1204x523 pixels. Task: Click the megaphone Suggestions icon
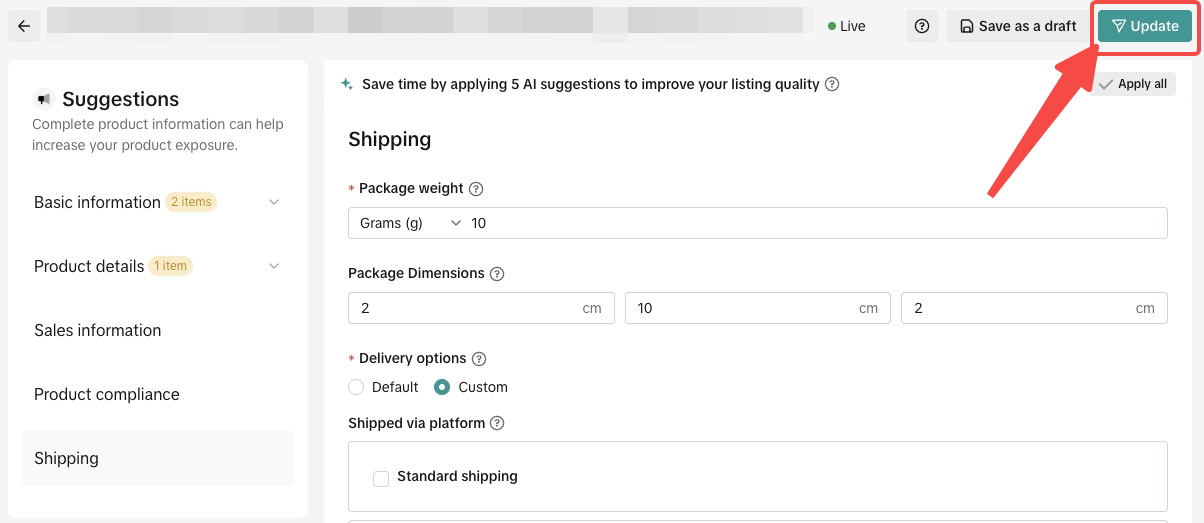[x=43, y=99]
